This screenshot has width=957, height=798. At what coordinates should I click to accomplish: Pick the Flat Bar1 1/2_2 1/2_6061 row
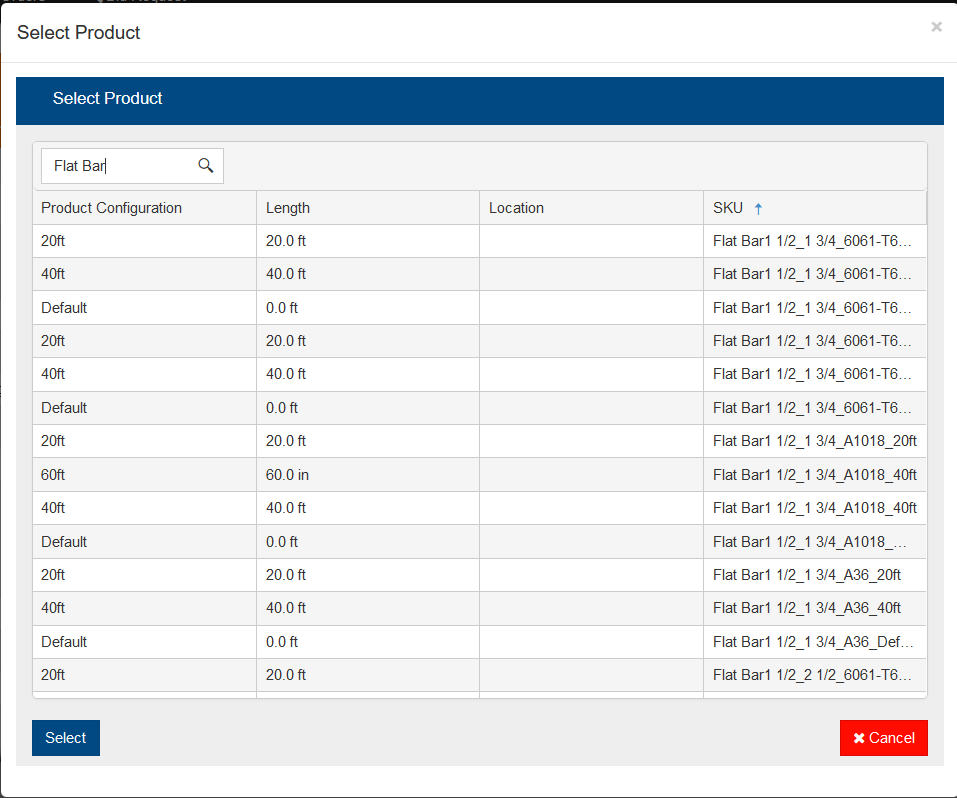812,675
